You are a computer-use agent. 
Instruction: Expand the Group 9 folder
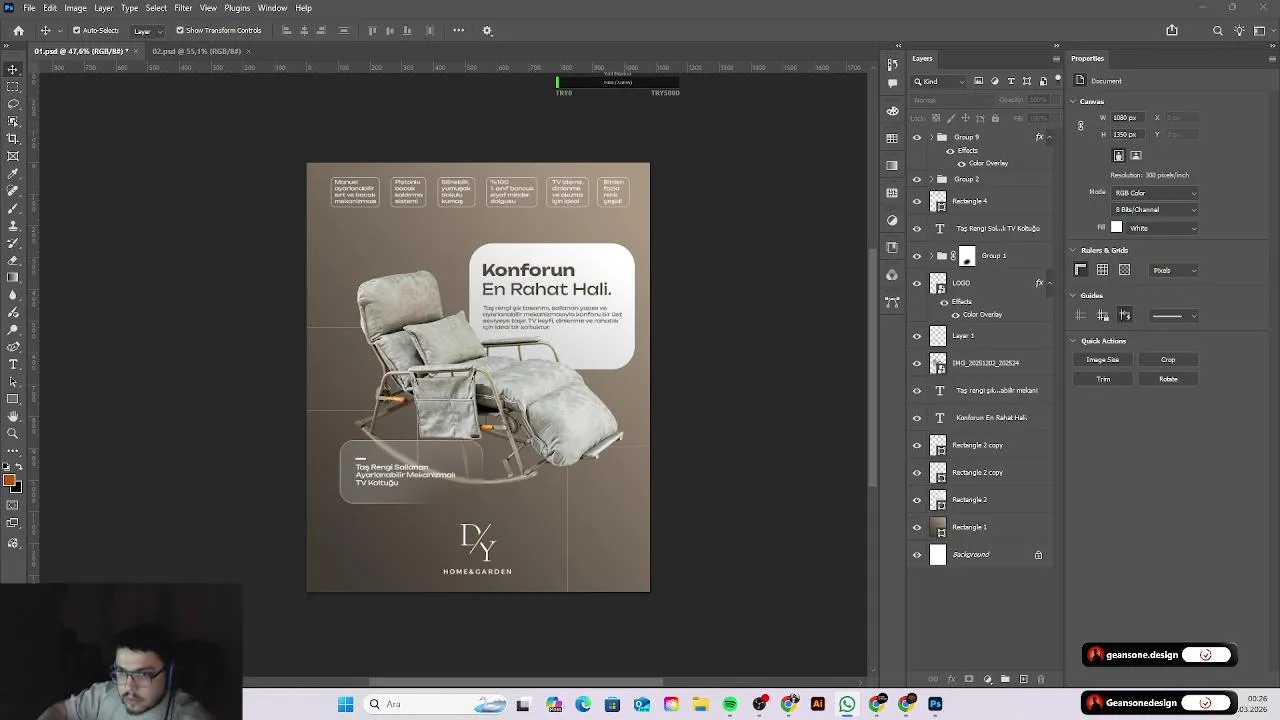point(932,138)
